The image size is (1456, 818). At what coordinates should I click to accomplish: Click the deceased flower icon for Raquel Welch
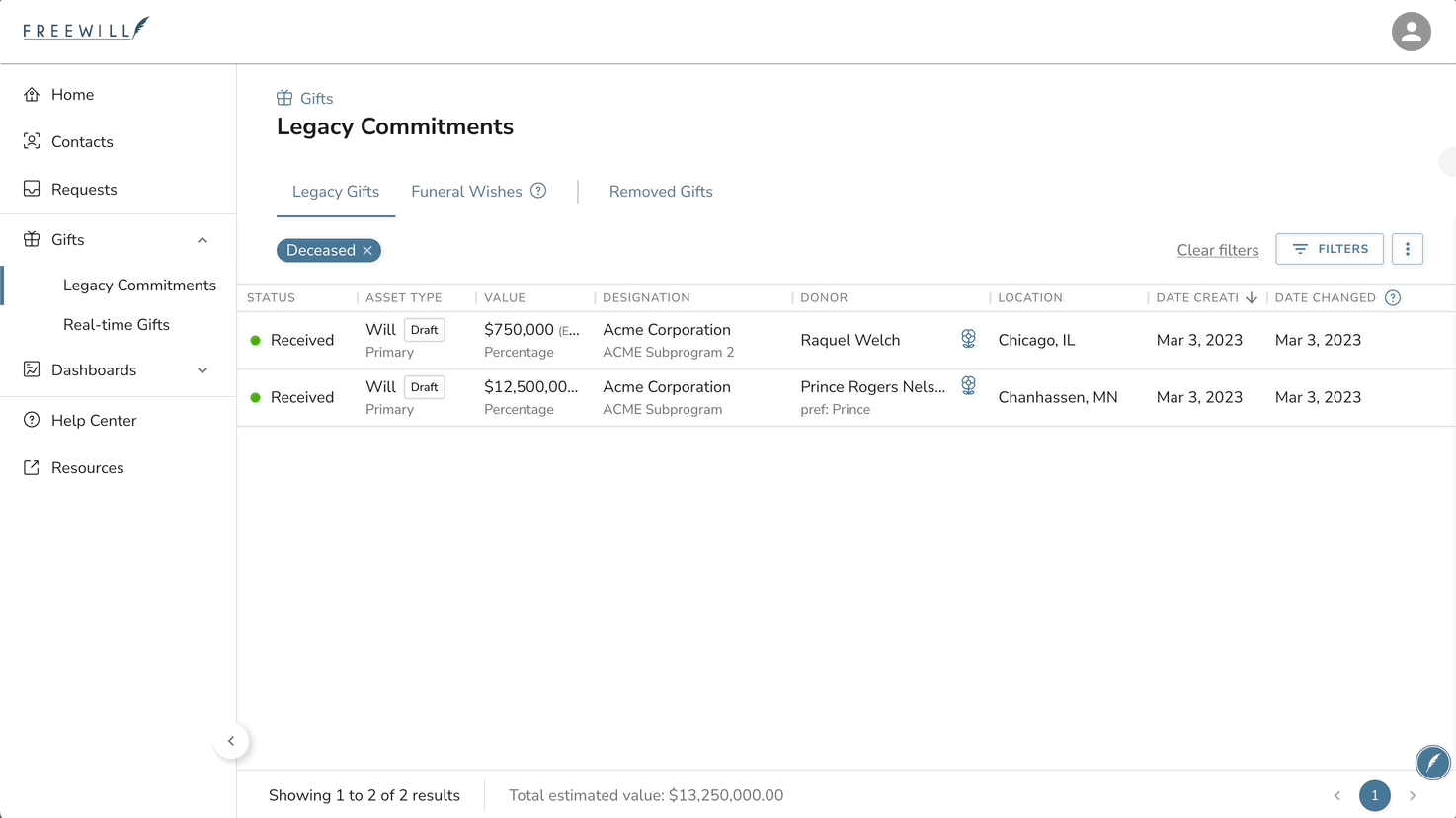pyautogui.click(x=968, y=339)
